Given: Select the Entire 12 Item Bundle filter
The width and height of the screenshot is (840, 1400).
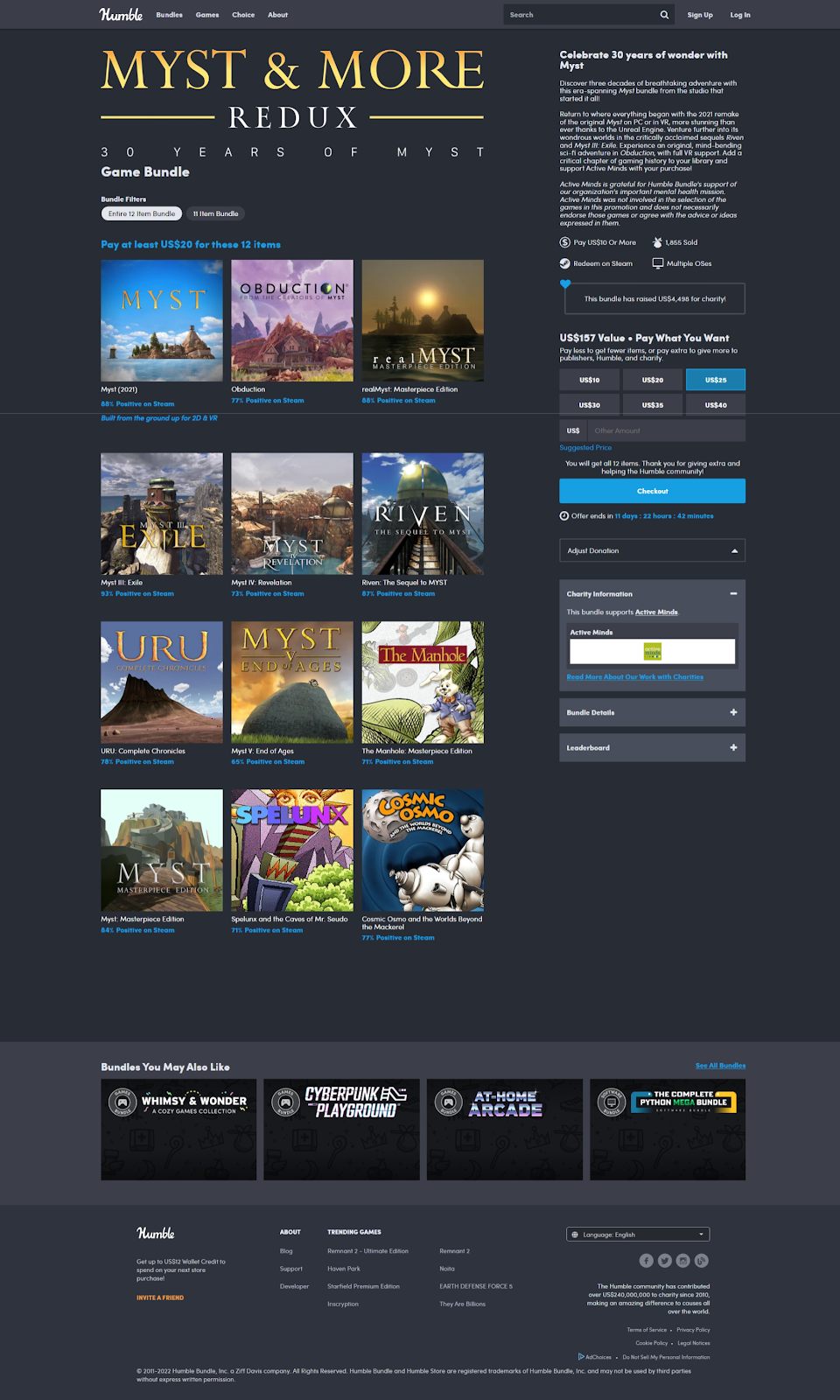Looking at the screenshot, I should (142, 213).
